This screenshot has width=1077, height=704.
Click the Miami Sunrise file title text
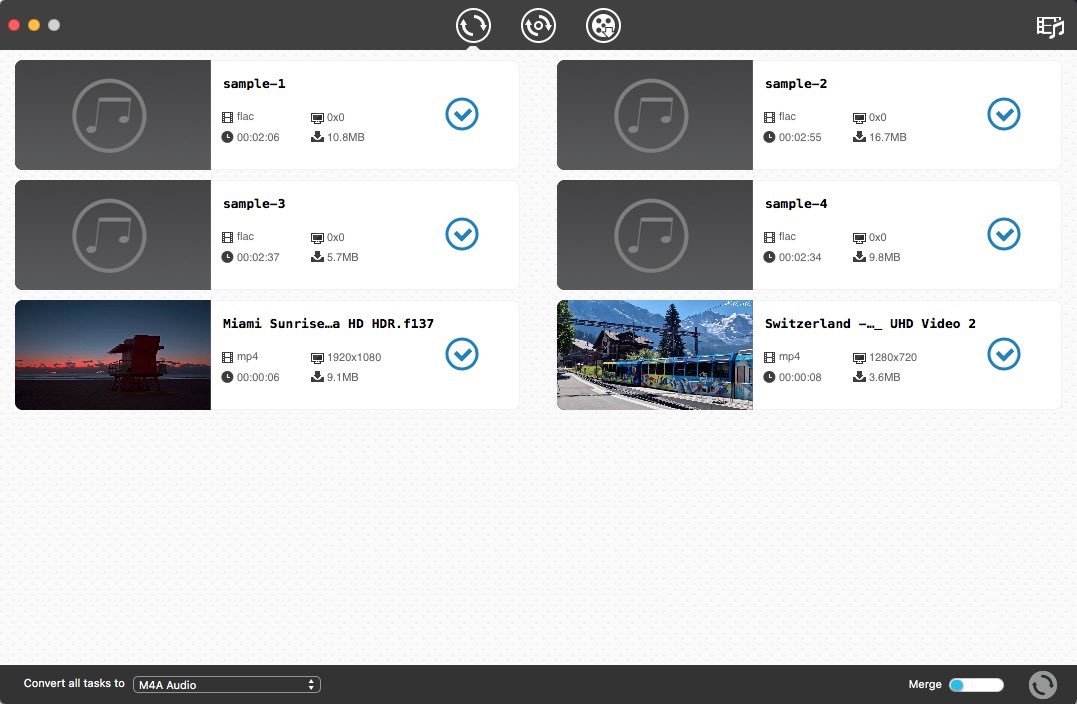pos(328,324)
